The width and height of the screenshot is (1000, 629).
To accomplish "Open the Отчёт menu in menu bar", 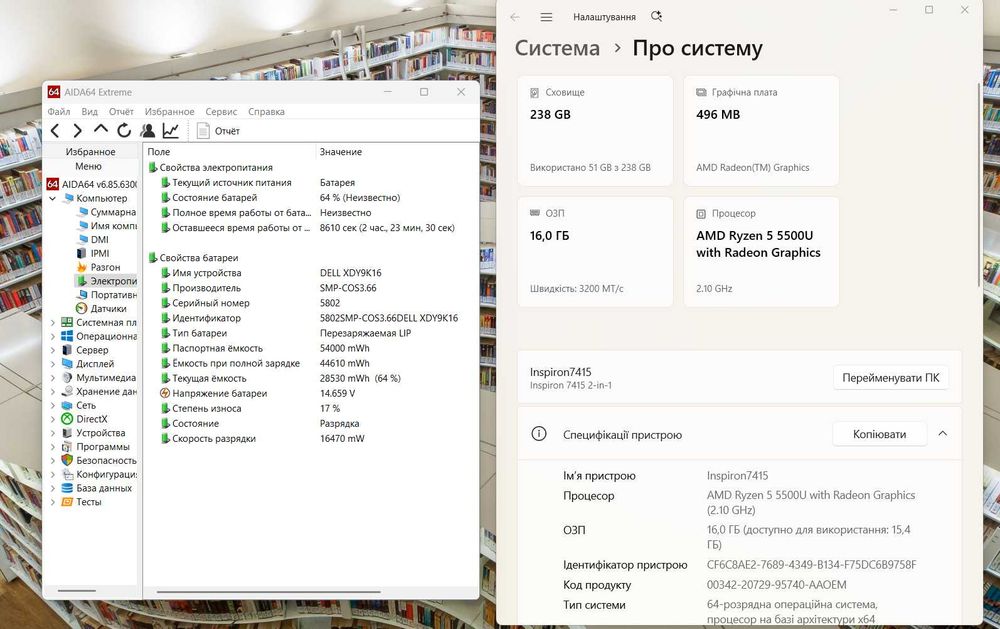I will pos(121,112).
